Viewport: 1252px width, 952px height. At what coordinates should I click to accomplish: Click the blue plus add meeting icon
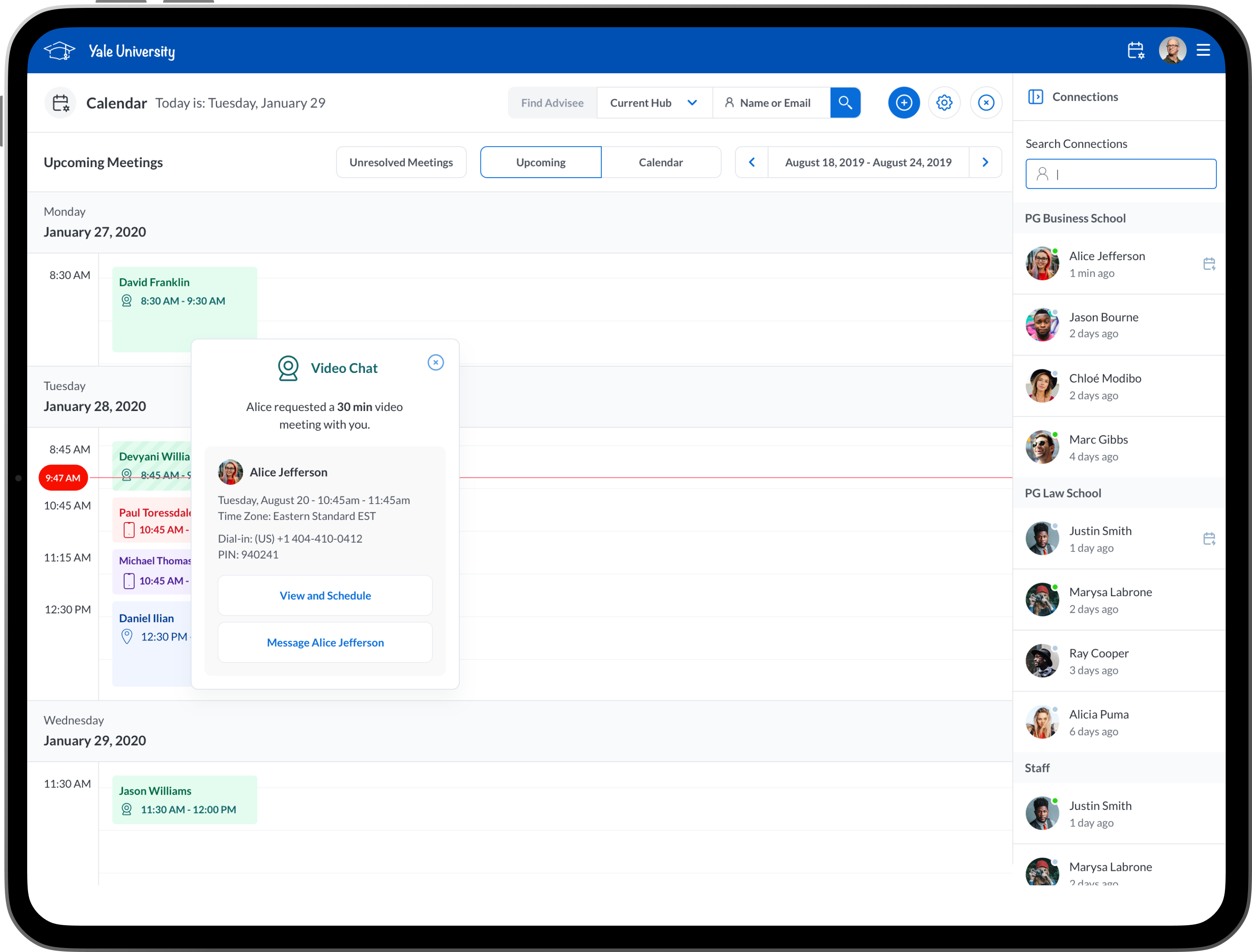[x=904, y=103]
